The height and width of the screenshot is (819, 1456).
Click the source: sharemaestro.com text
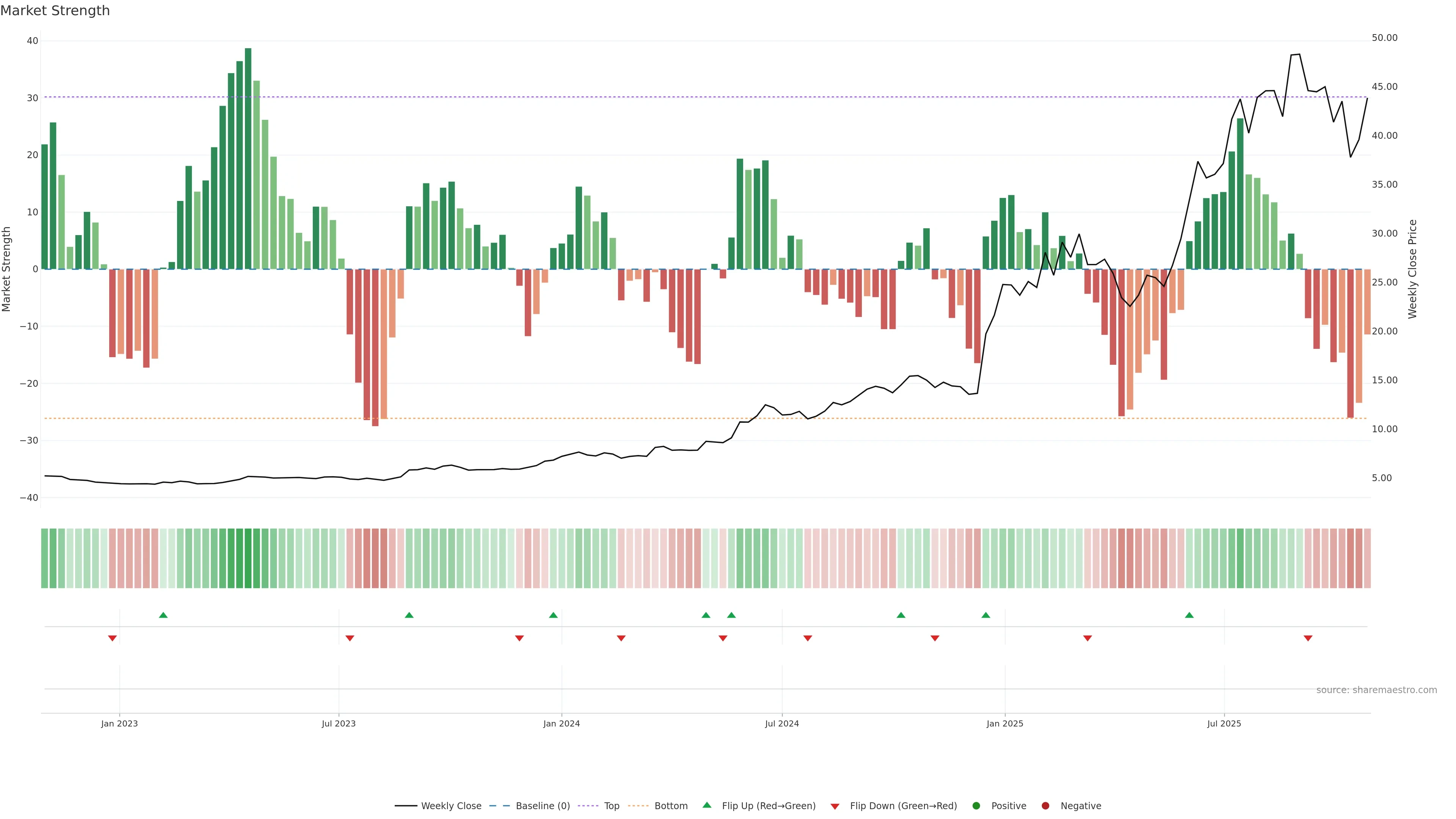coord(1376,690)
